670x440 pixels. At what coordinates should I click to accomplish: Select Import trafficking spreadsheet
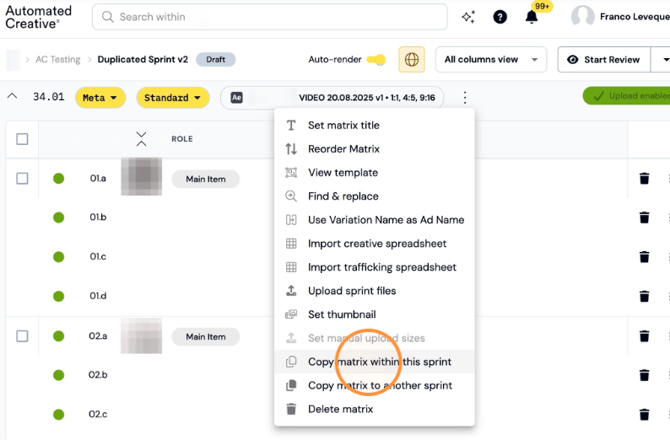coord(374,267)
